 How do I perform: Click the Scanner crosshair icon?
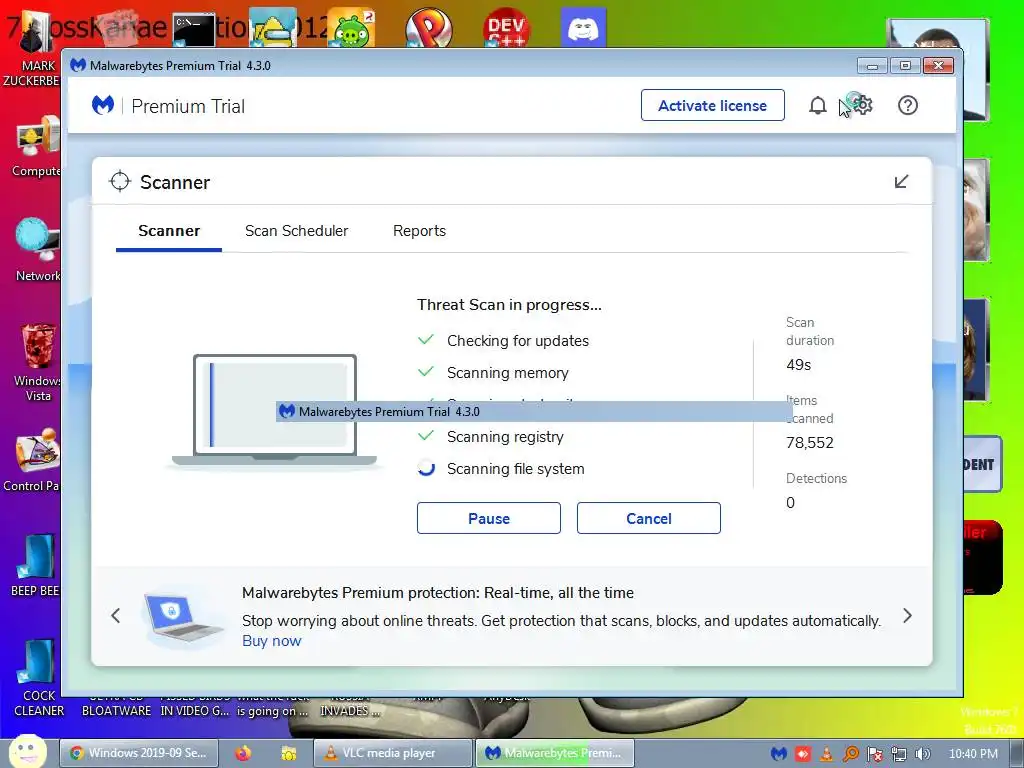[120, 182]
